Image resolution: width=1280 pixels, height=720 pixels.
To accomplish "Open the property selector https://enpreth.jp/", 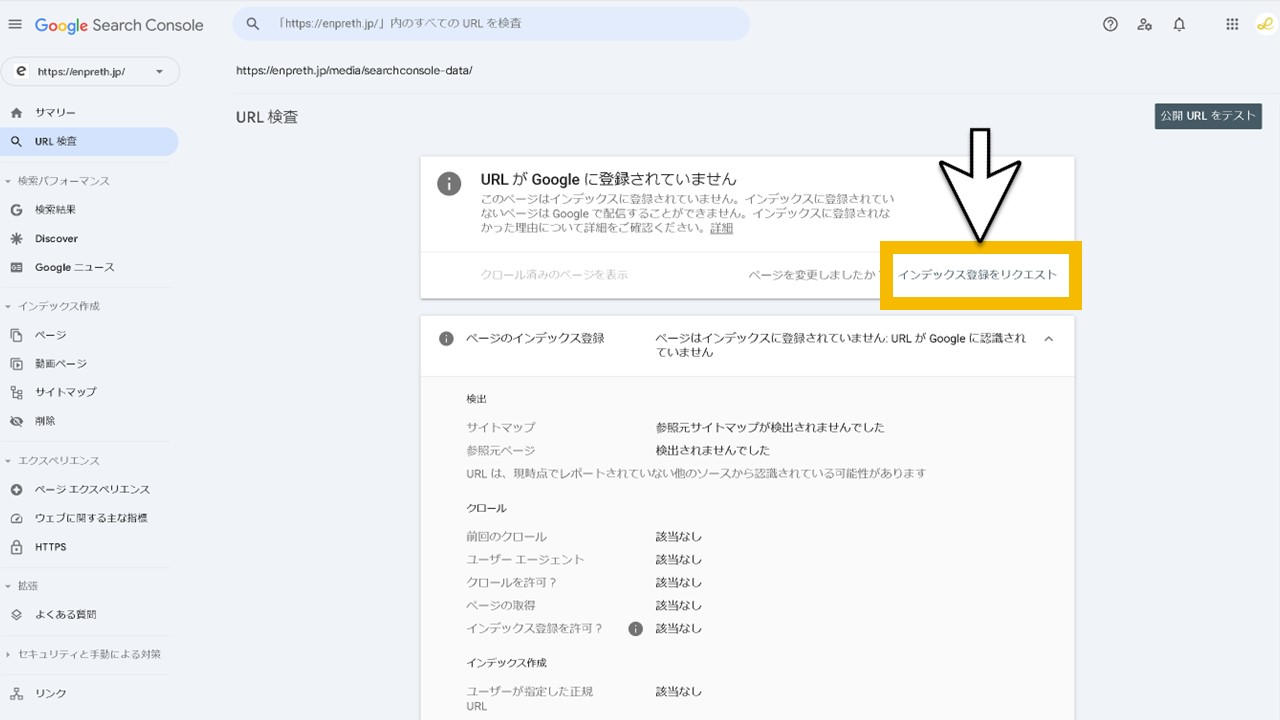I will pyautogui.click(x=91, y=72).
